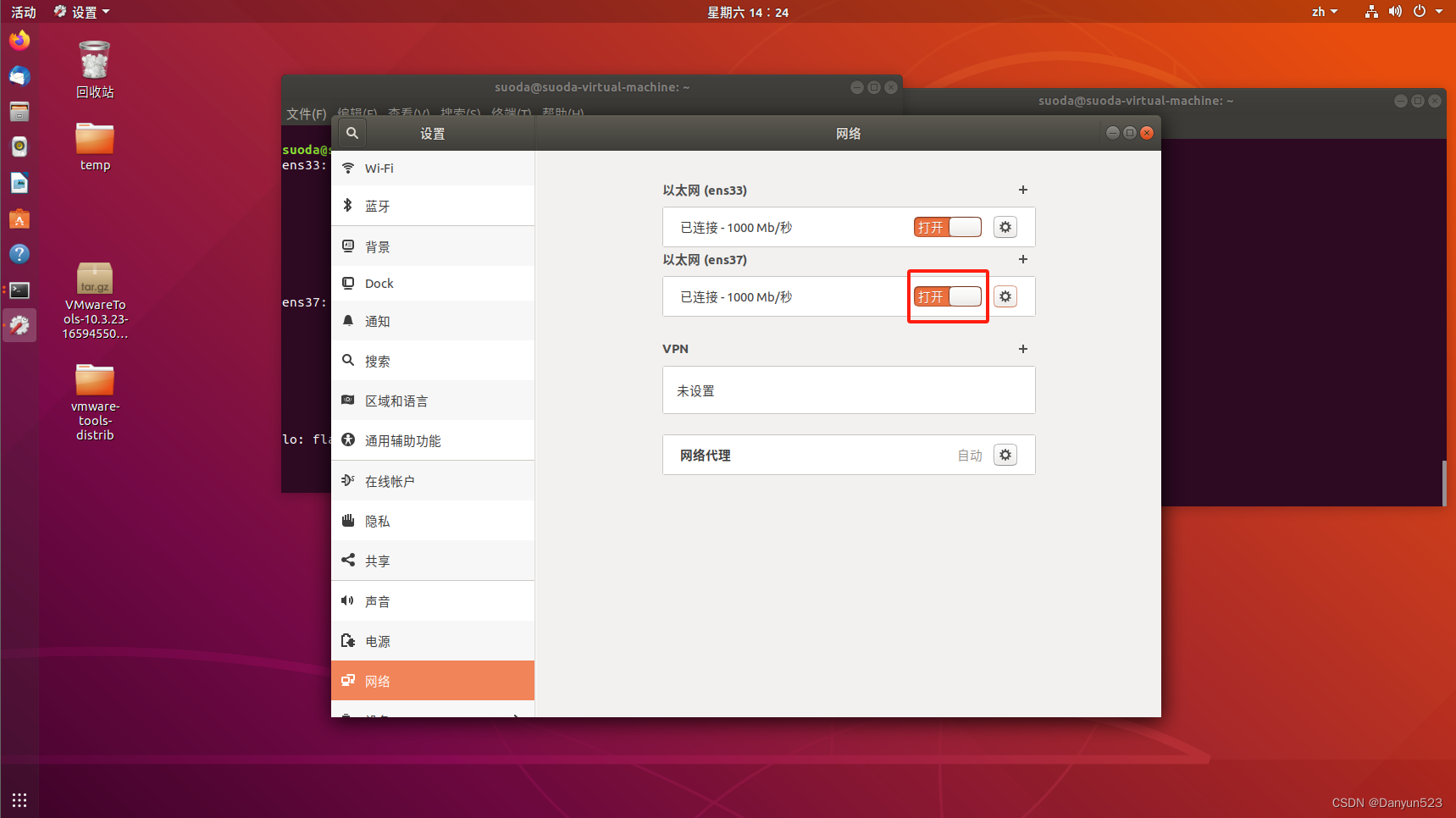The width and height of the screenshot is (1456, 818).
Task: Select the temp folder on desktop
Action: point(95,147)
